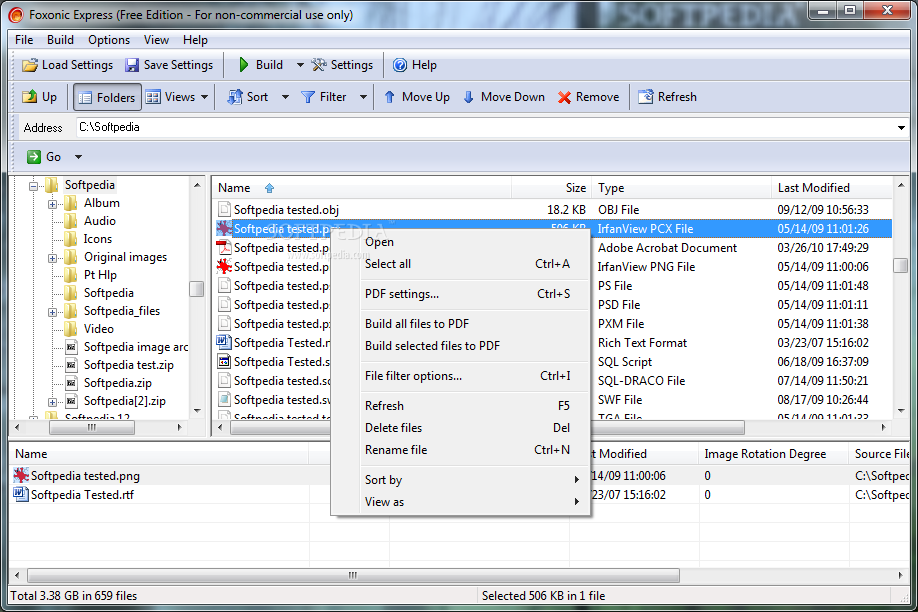Click the Move Up arrow icon
The height and width of the screenshot is (612, 918).
[390, 97]
